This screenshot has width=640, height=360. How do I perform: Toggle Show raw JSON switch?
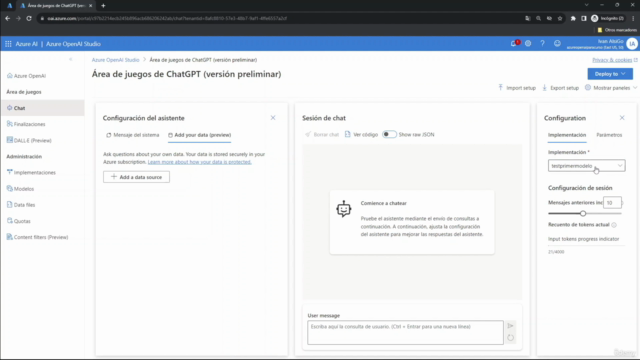tap(389, 134)
